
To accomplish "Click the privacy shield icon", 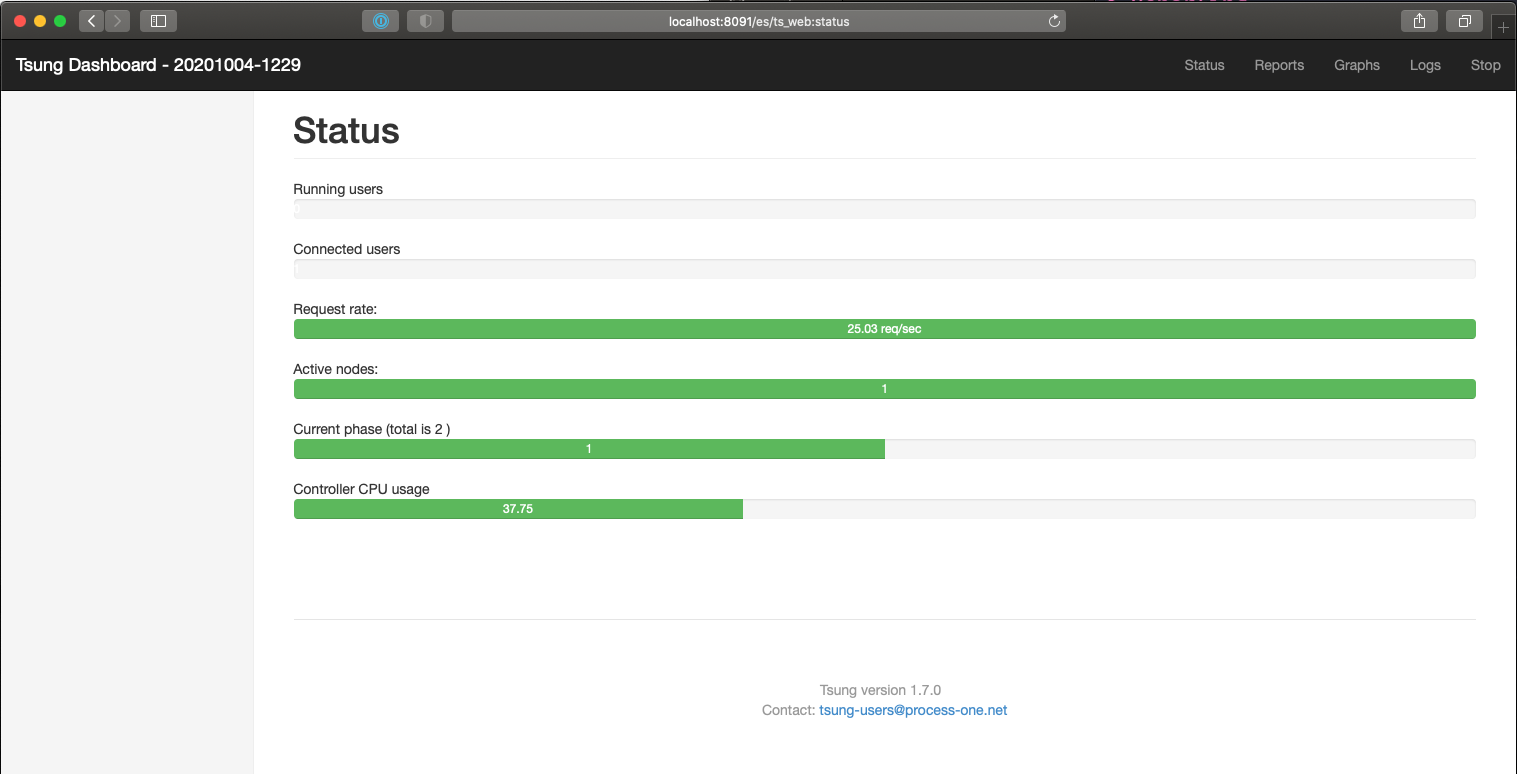I will point(425,20).
